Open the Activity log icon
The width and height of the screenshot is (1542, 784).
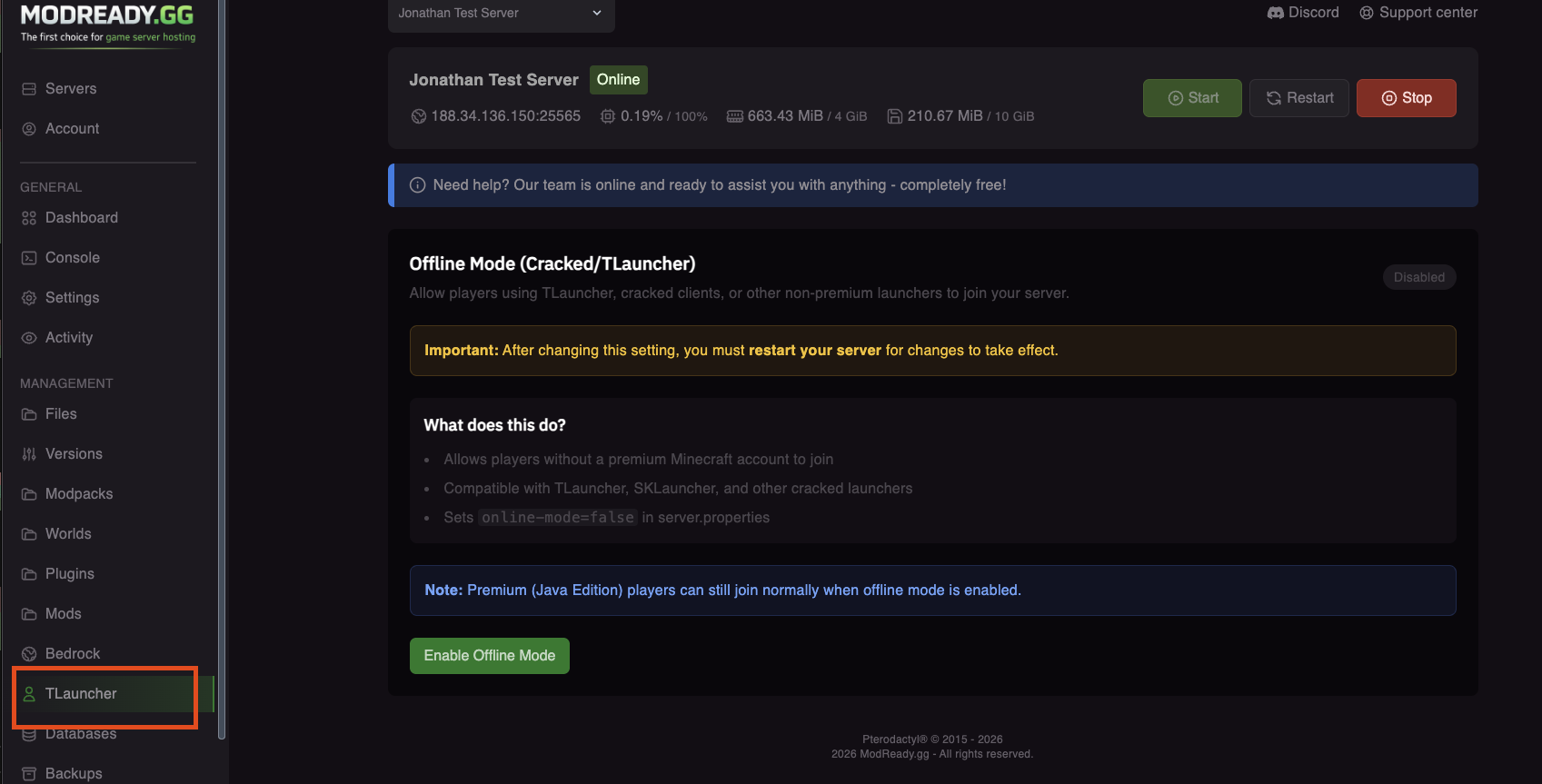pyautogui.click(x=28, y=337)
